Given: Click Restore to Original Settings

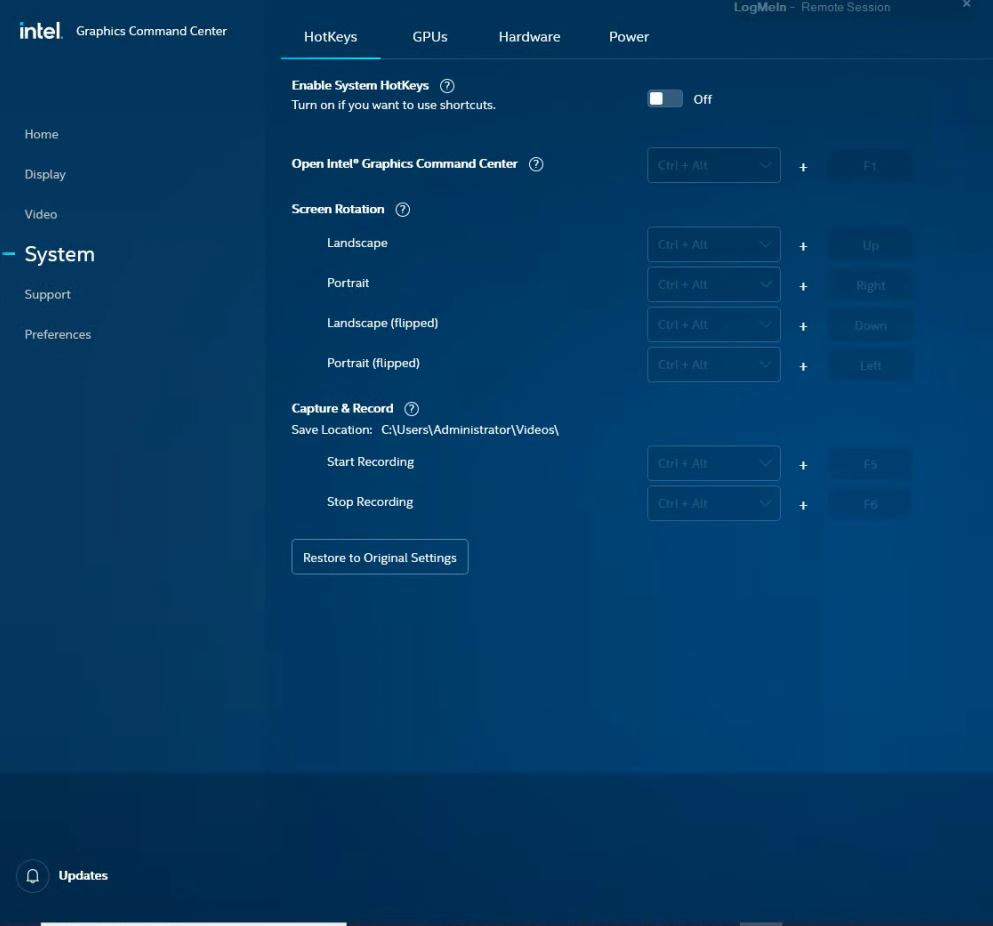Looking at the screenshot, I should pyautogui.click(x=380, y=557).
